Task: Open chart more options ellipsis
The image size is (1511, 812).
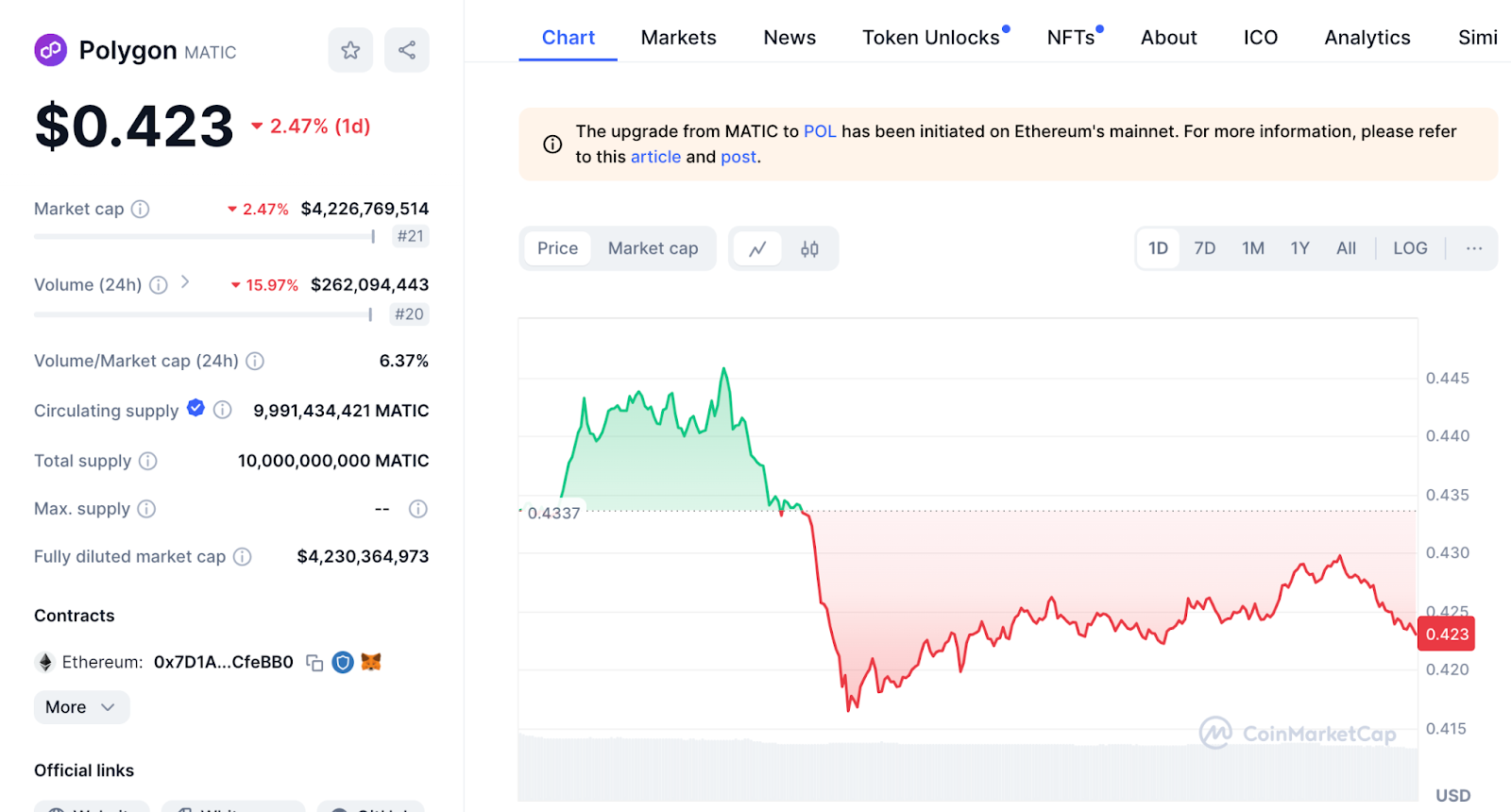Action: click(x=1474, y=248)
